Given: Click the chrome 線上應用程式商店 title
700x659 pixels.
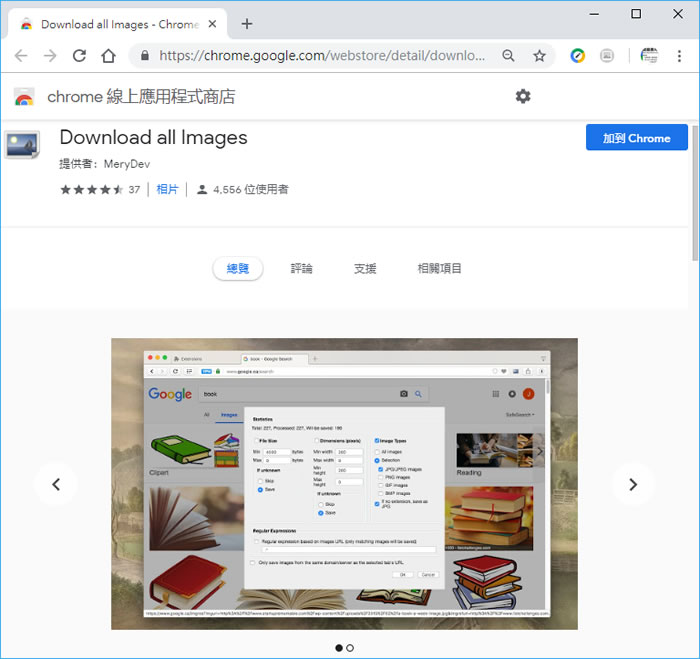Looking at the screenshot, I should pyautogui.click(x=141, y=96).
